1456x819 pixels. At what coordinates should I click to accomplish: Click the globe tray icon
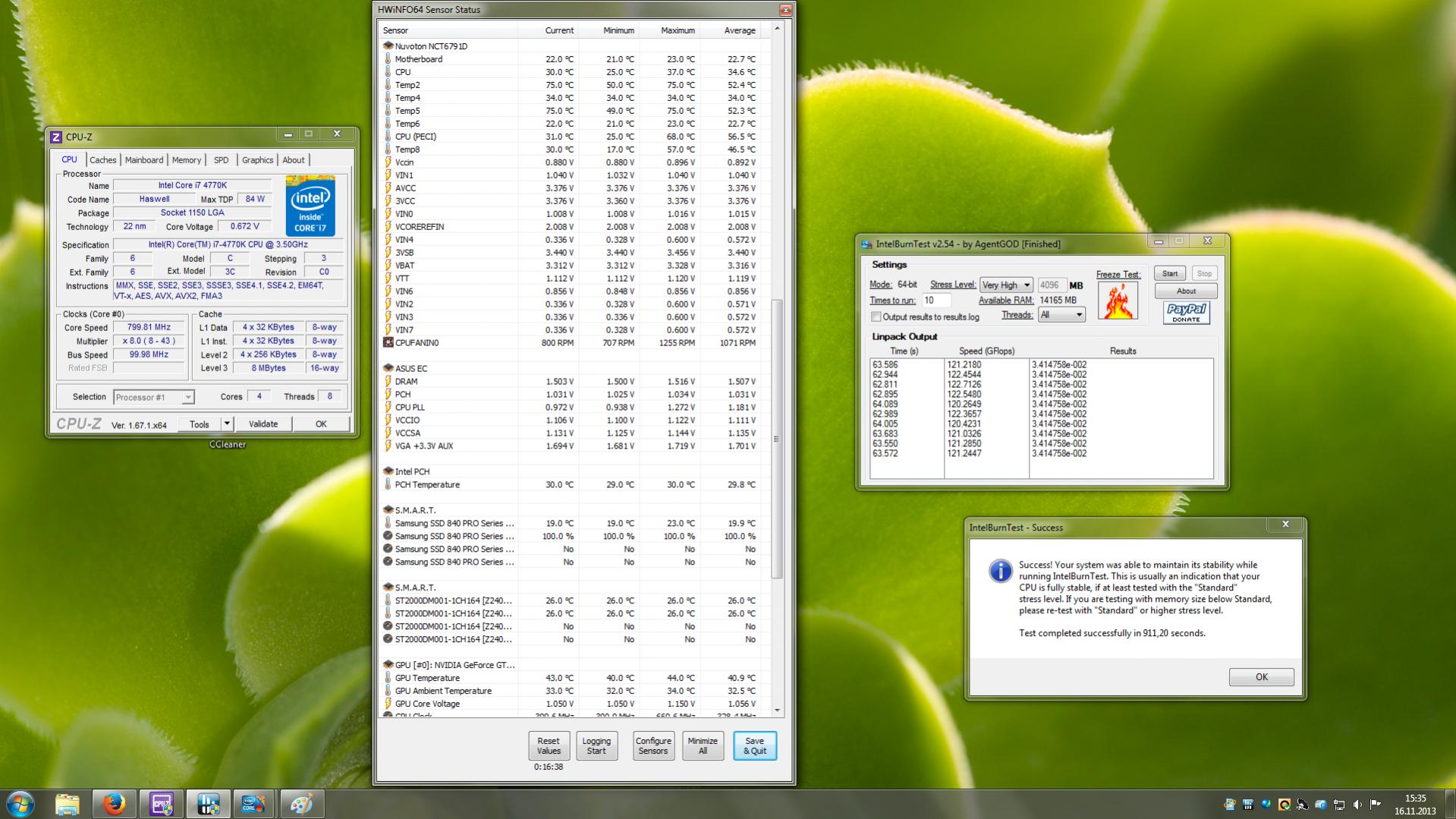click(1266, 805)
